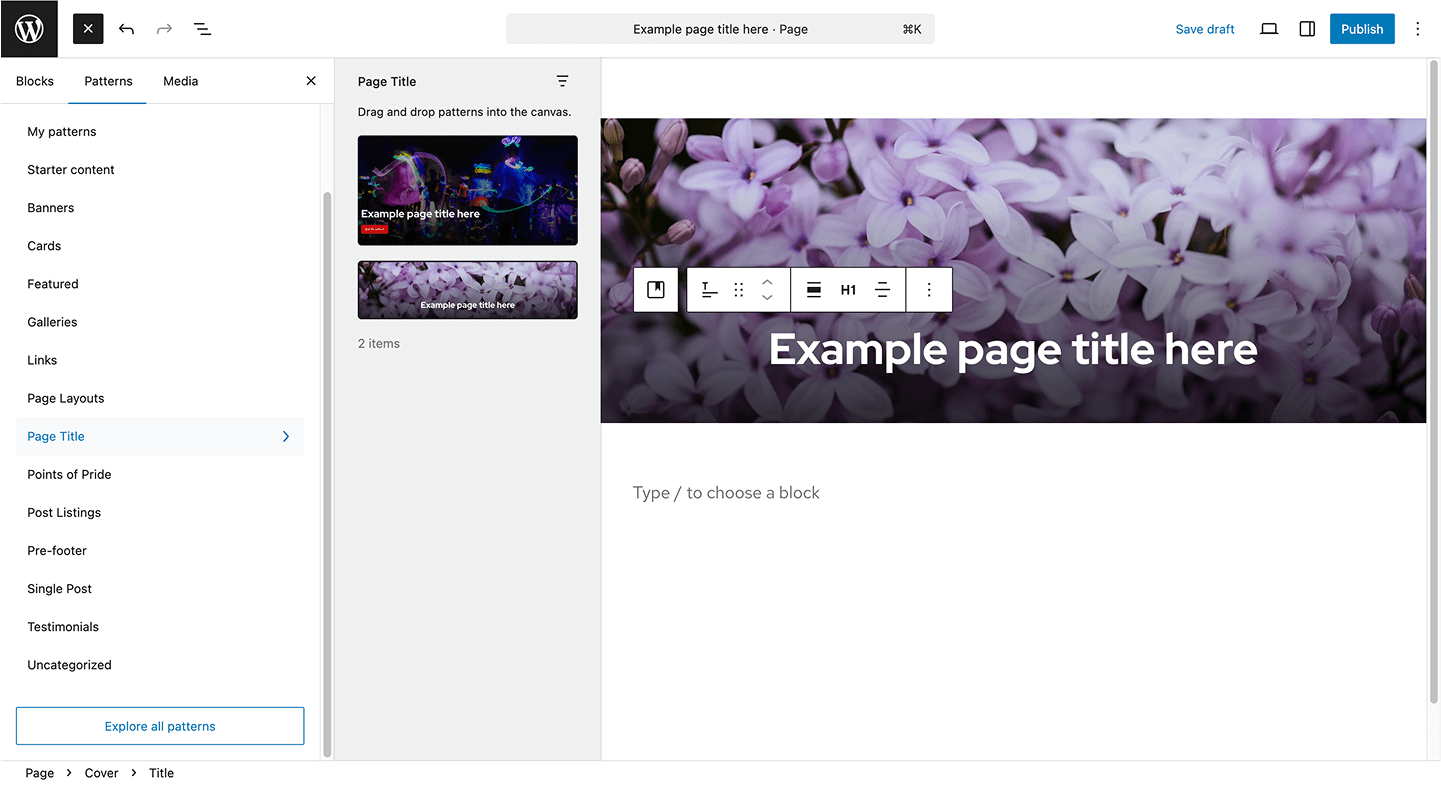Click the align icon in block toolbar
The height and width of the screenshot is (785, 1441).
(814, 290)
